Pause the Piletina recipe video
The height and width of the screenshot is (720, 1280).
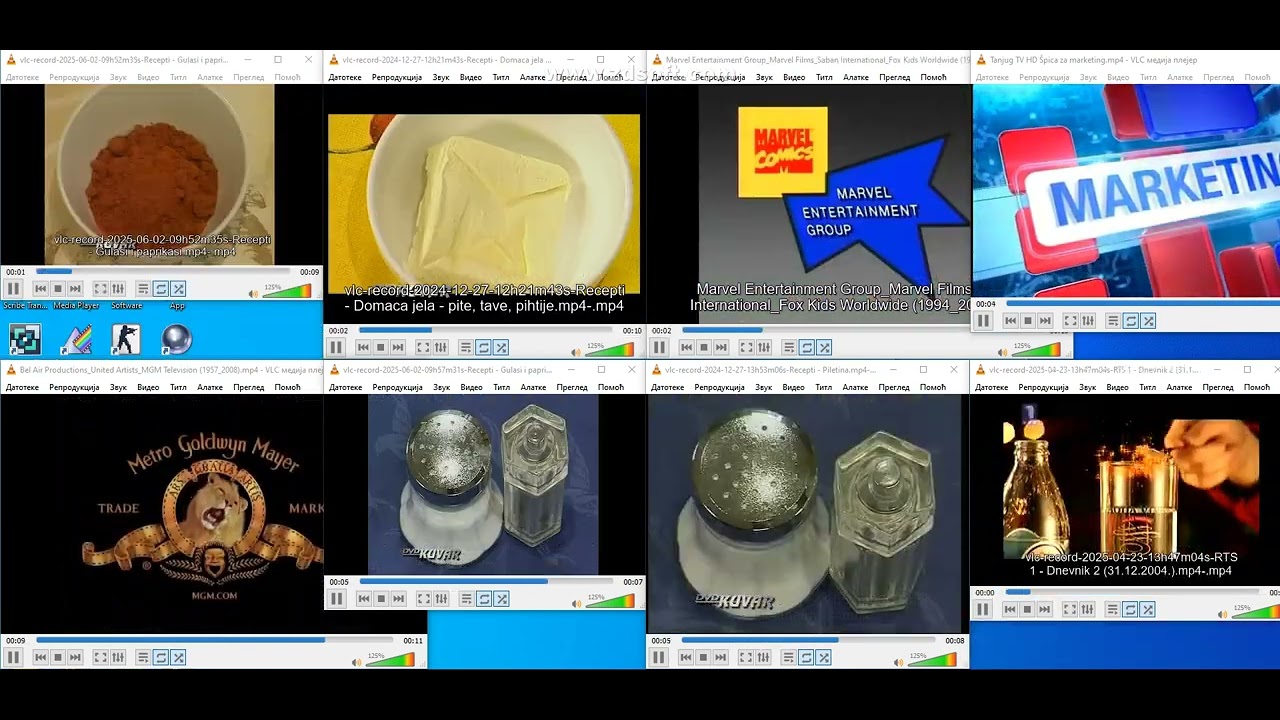click(659, 657)
